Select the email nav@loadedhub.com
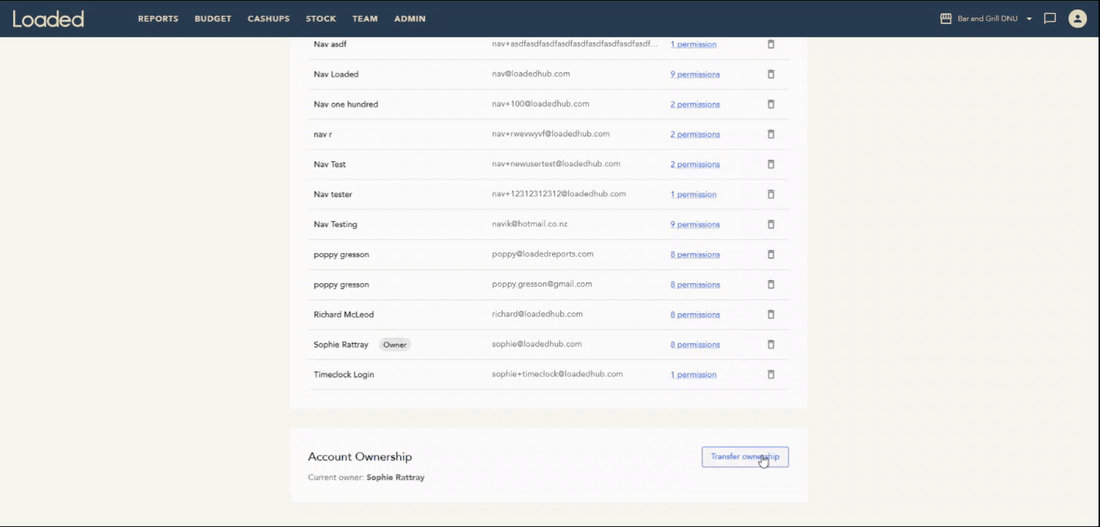 [x=531, y=74]
